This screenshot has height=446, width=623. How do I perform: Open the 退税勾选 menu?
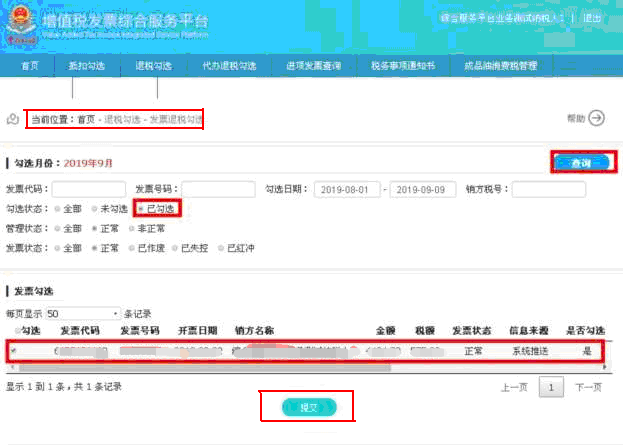[153, 66]
